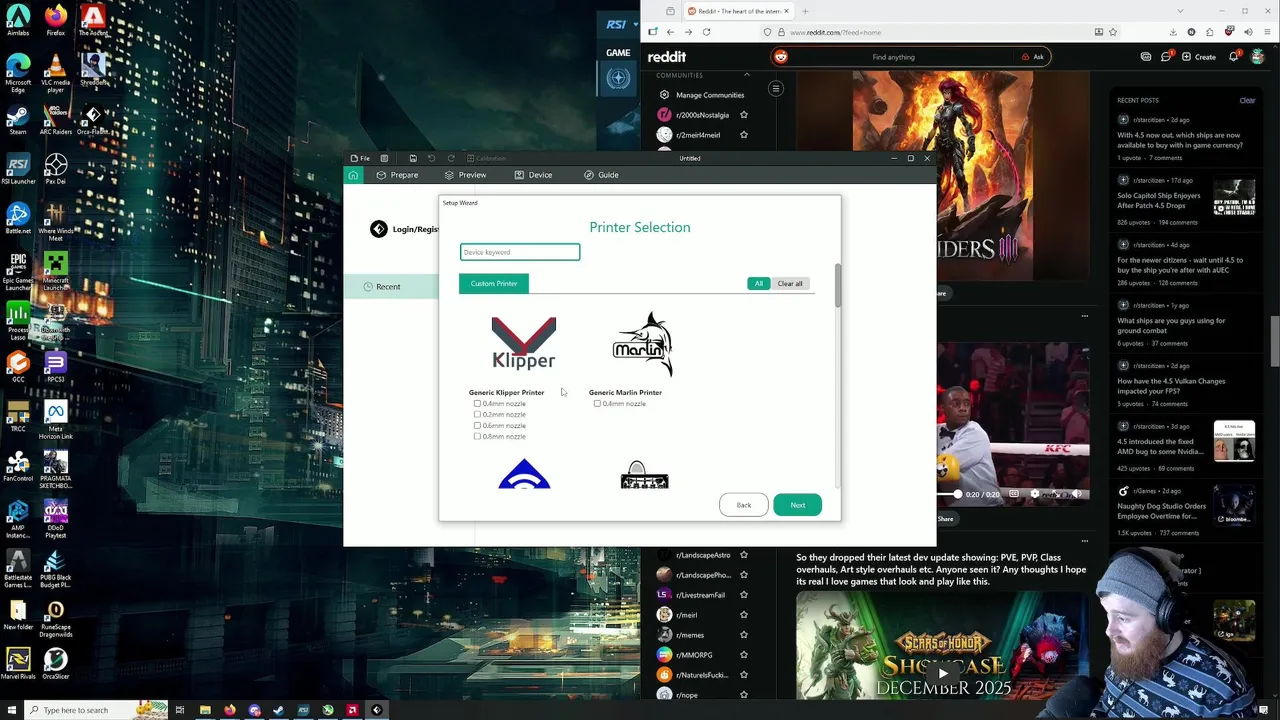
Task: Select the Marlin logo printer image
Action: (643, 344)
